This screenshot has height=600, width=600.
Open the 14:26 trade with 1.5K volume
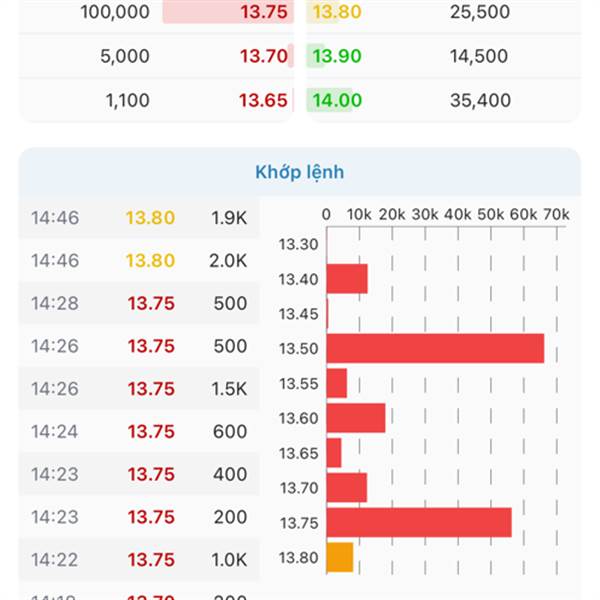[x=138, y=389]
